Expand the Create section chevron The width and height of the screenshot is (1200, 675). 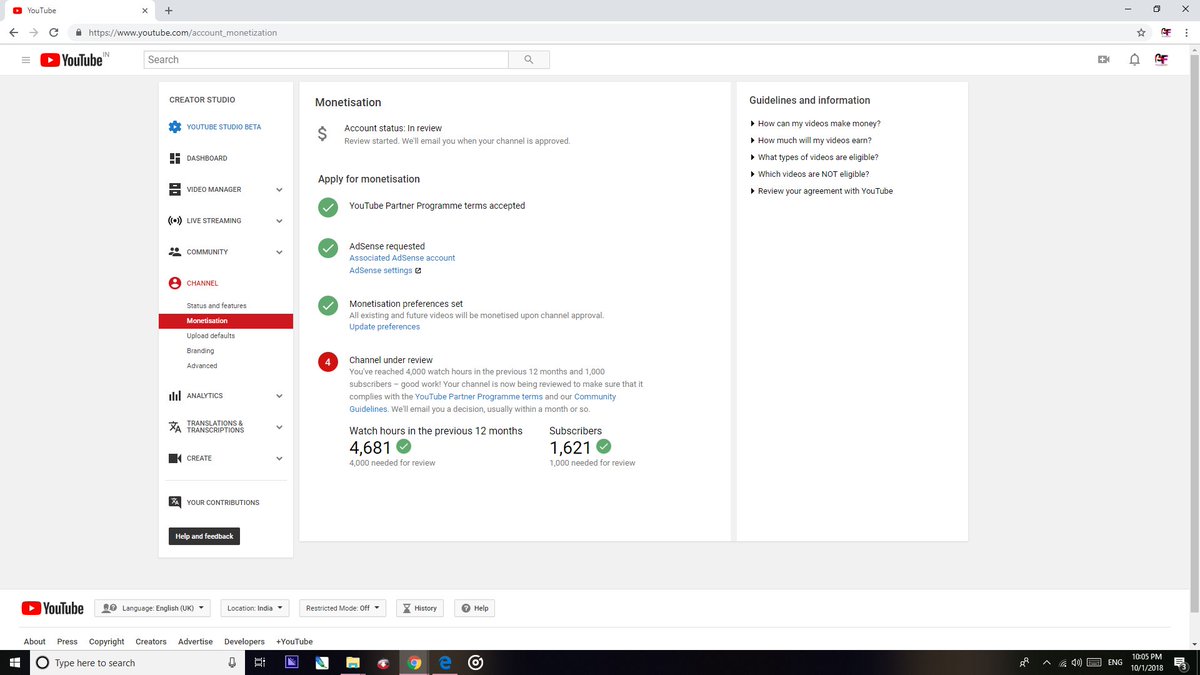[x=279, y=458]
